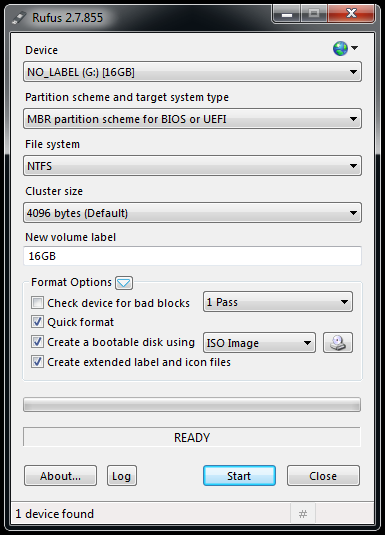Image resolution: width=385 pixels, height=535 pixels.
Task: Minimize the Rufus window
Action: (x=287, y=14)
